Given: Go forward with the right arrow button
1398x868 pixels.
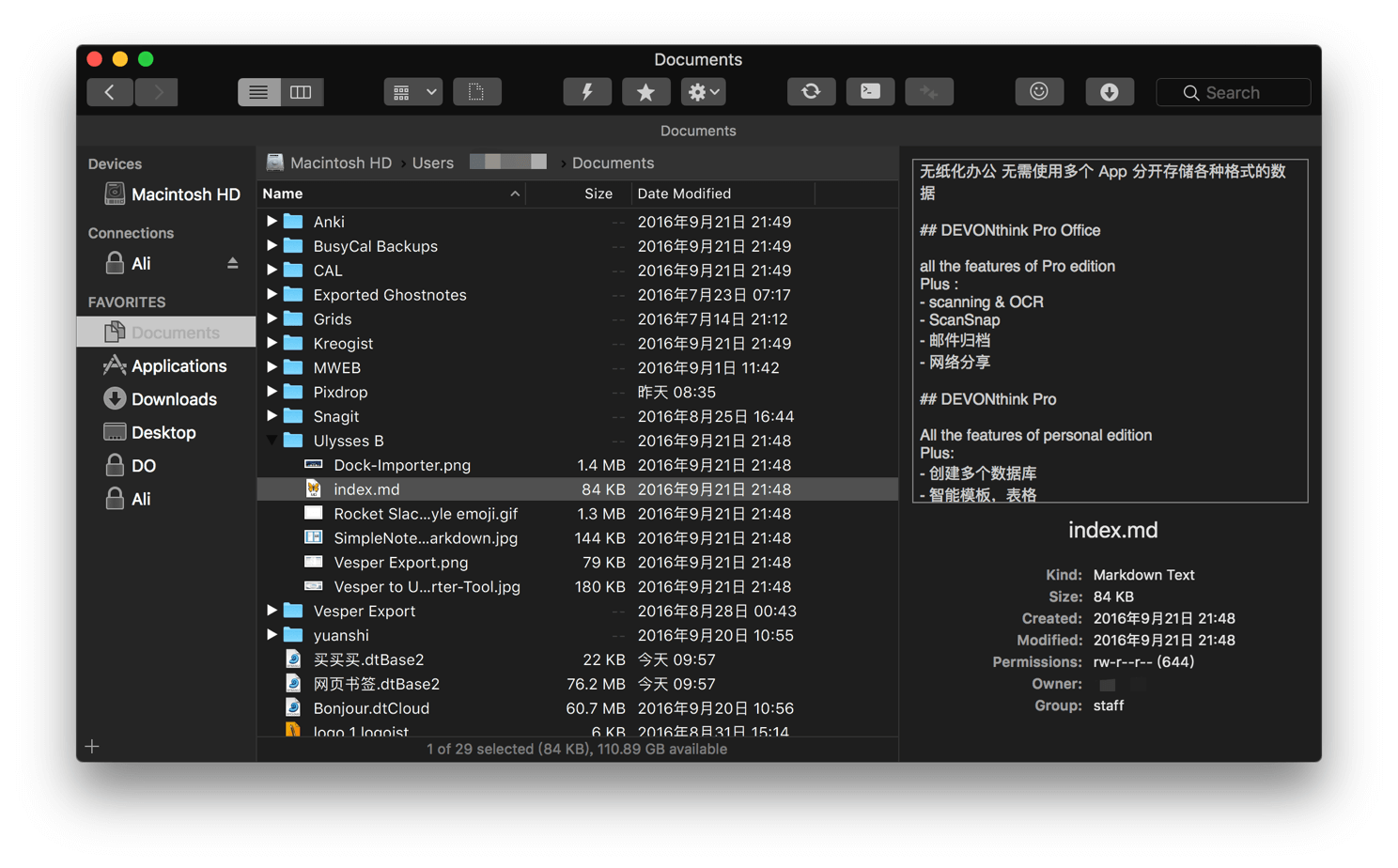Looking at the screenshot, I should [x=157, y=92].
